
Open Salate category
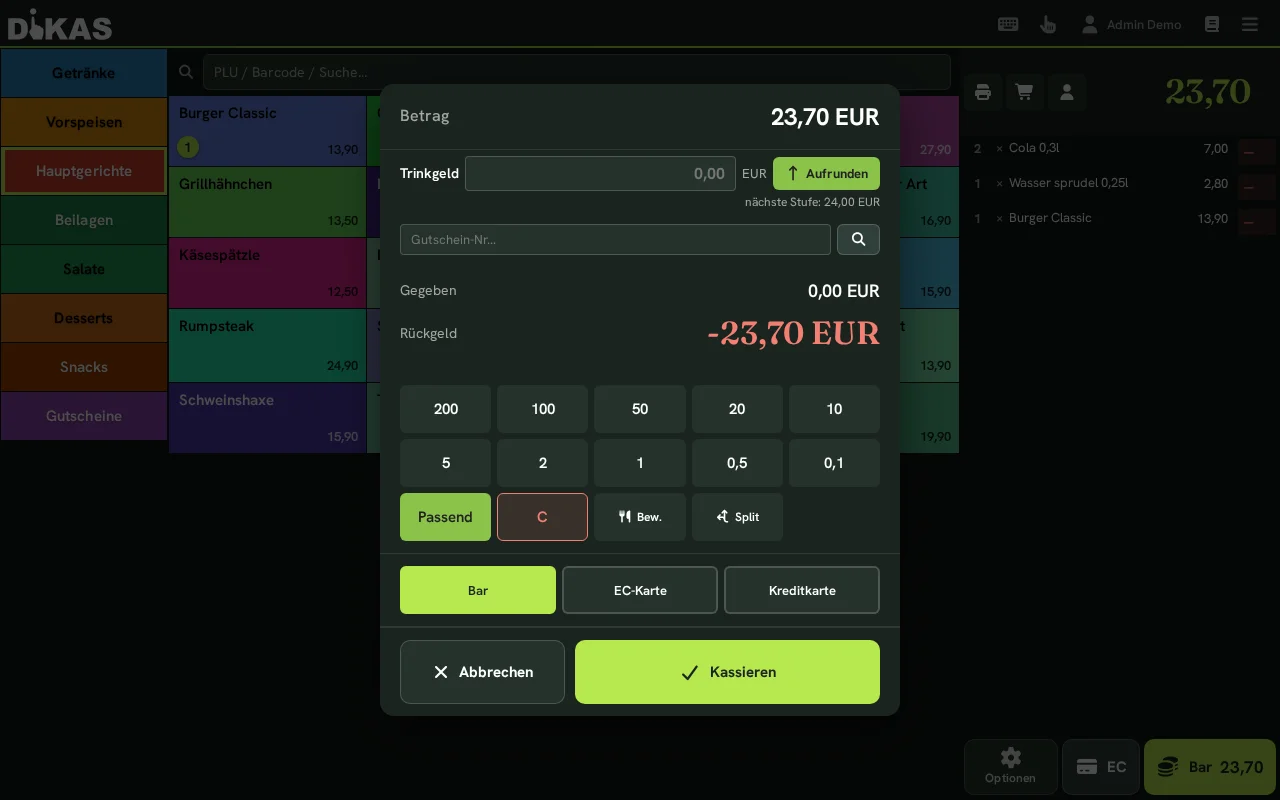tap(84, 269)
